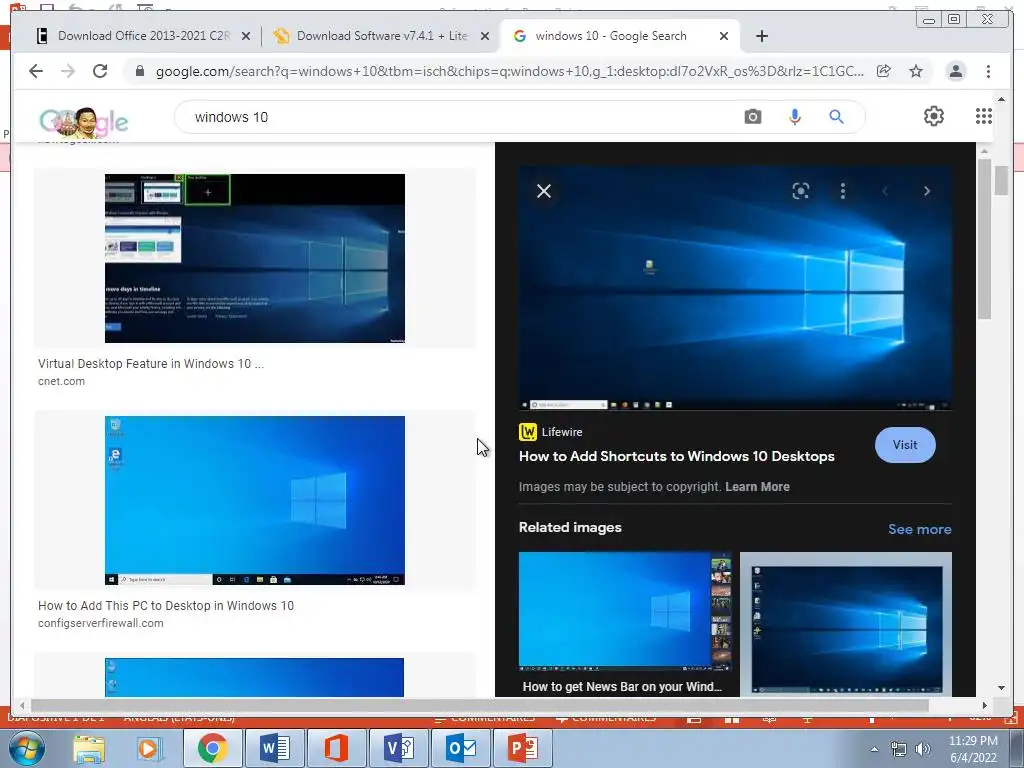Open the large Lifewire preview image

click(735, 287)
